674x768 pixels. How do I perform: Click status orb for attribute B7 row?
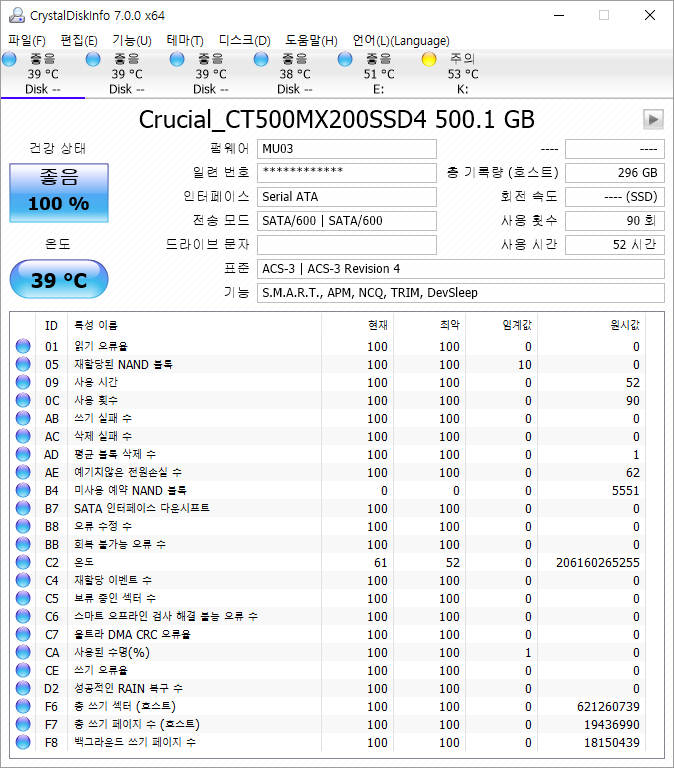point(23,508)
